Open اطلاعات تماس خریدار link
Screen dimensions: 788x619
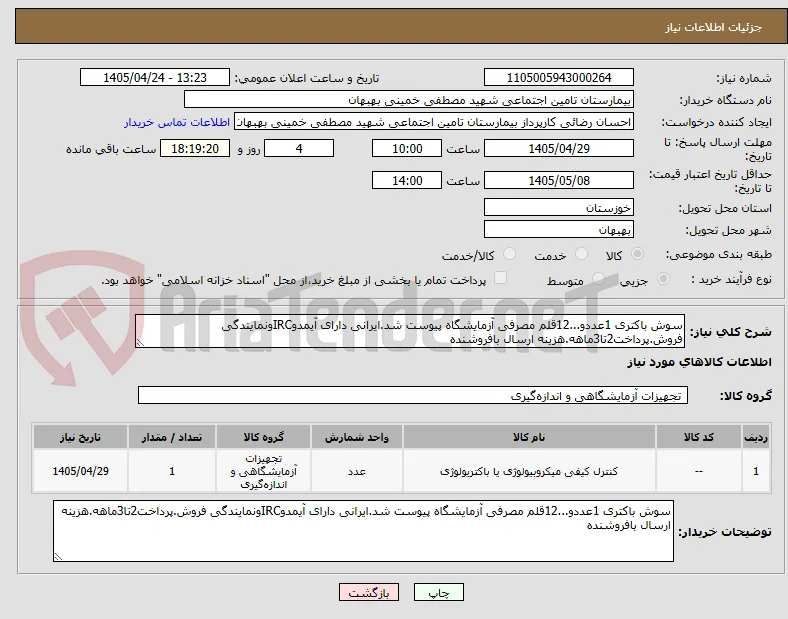point(177,122)
